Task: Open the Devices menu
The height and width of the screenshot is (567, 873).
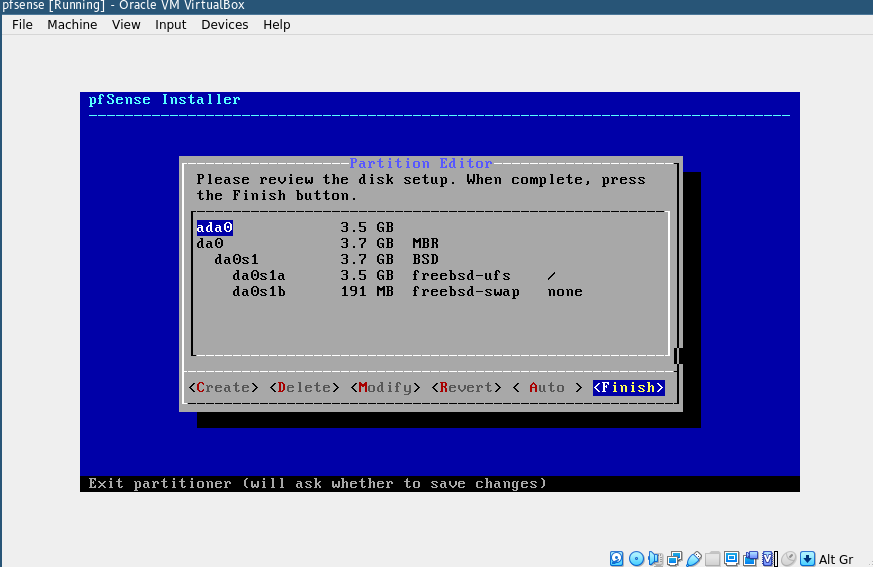Action: pyautogui.click(x=224, y=25)
